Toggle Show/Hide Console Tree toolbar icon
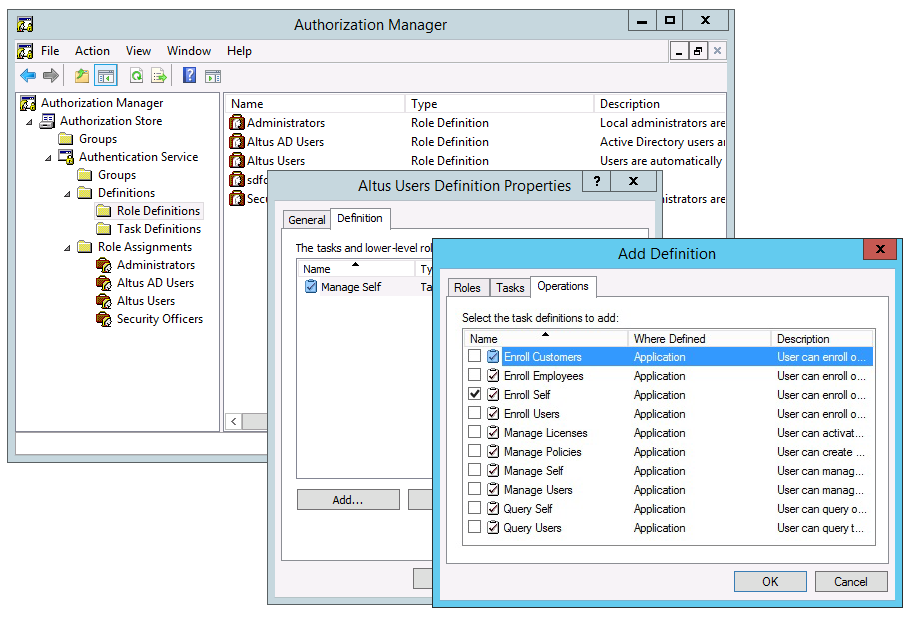 [x=105, y=76]
